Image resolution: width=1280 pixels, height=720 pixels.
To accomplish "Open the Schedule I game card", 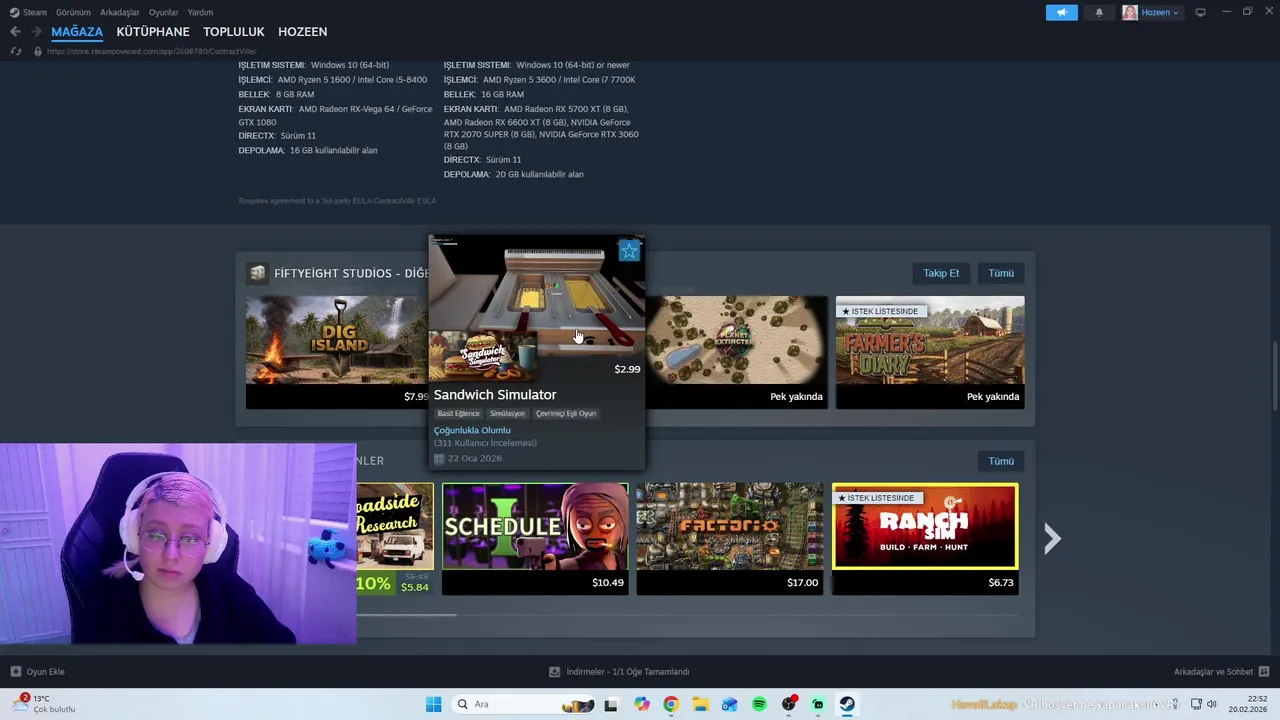I will tap(535, 539).
